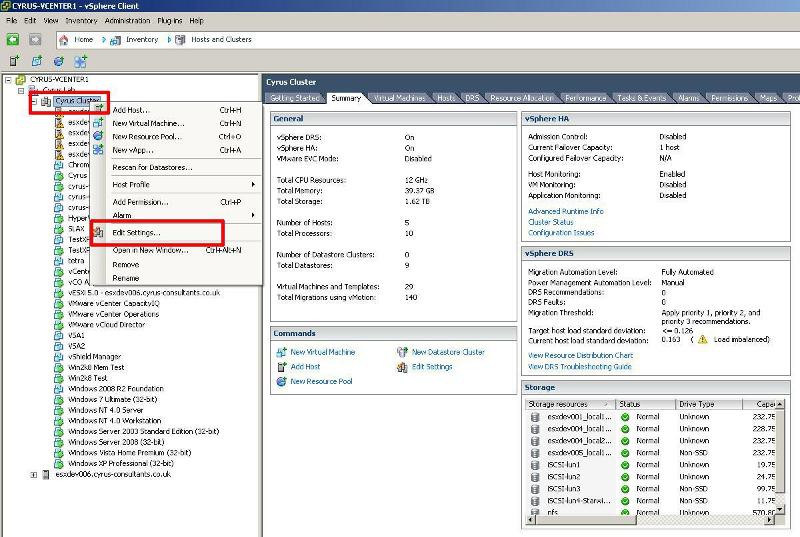Click the grey Forward navigation arrow
The width and height of the screenshot is (800, 537).
pyautogui.click(x=35, y=39)
